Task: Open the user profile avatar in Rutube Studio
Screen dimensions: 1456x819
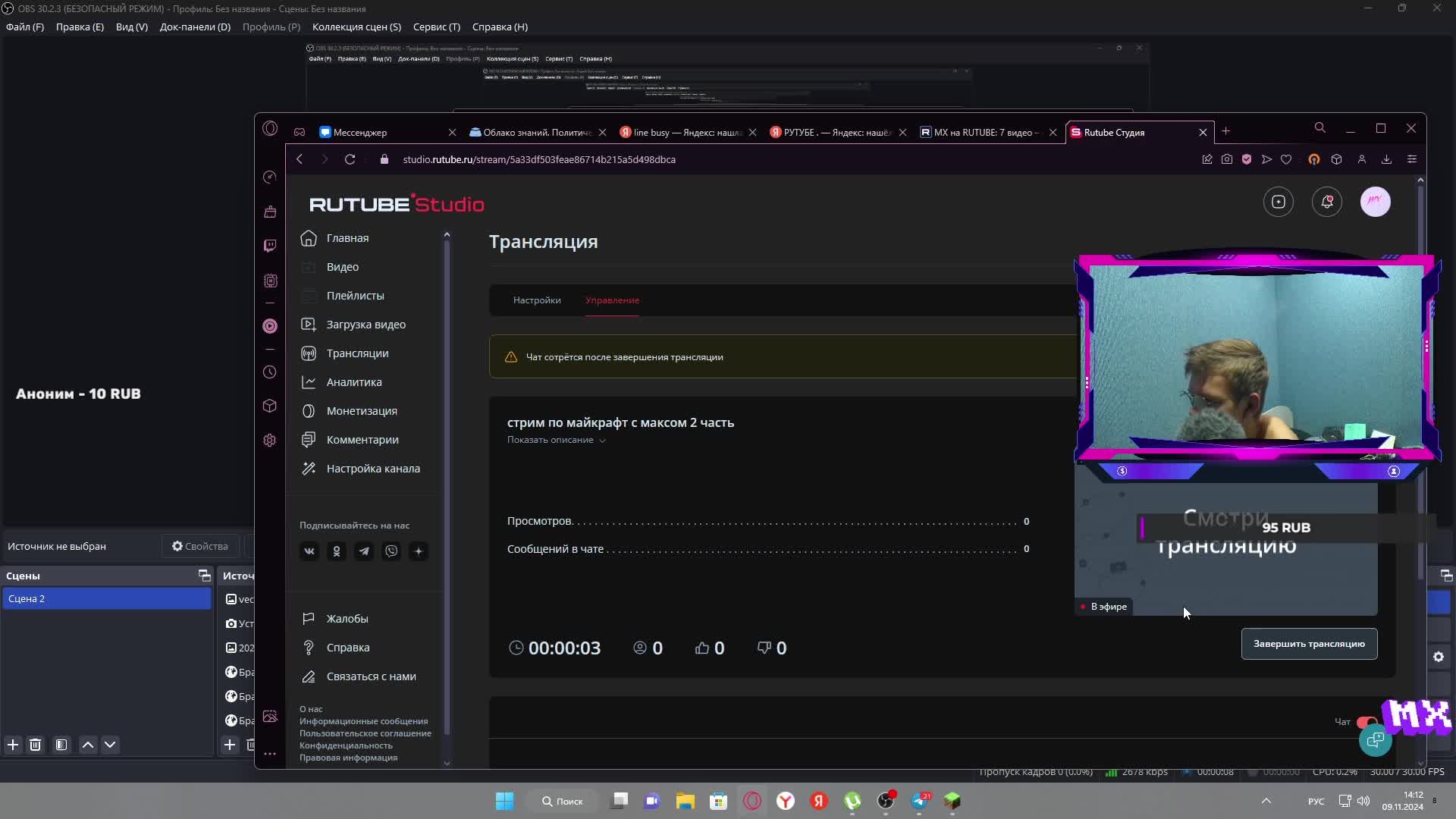Action: [1376, 202]
